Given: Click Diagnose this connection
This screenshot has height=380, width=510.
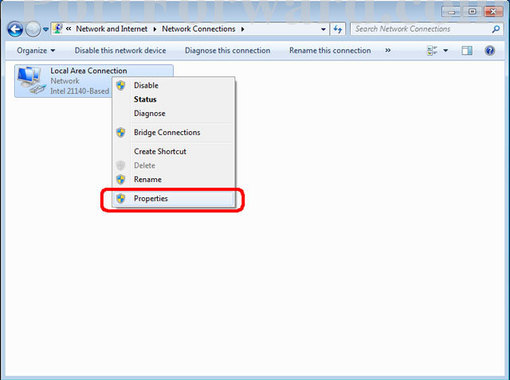Looking at the screenshot, I should pos(228,51).
